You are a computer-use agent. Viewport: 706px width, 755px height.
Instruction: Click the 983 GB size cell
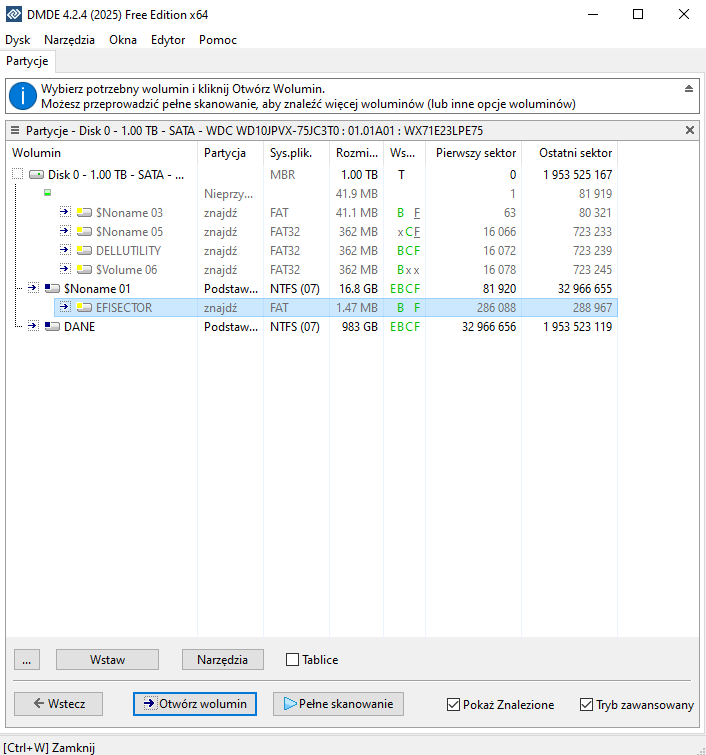[359, 326]
